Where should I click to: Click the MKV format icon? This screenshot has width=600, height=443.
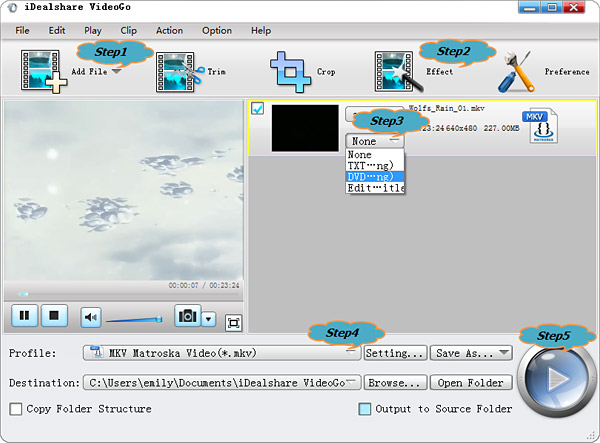(540, 126)
